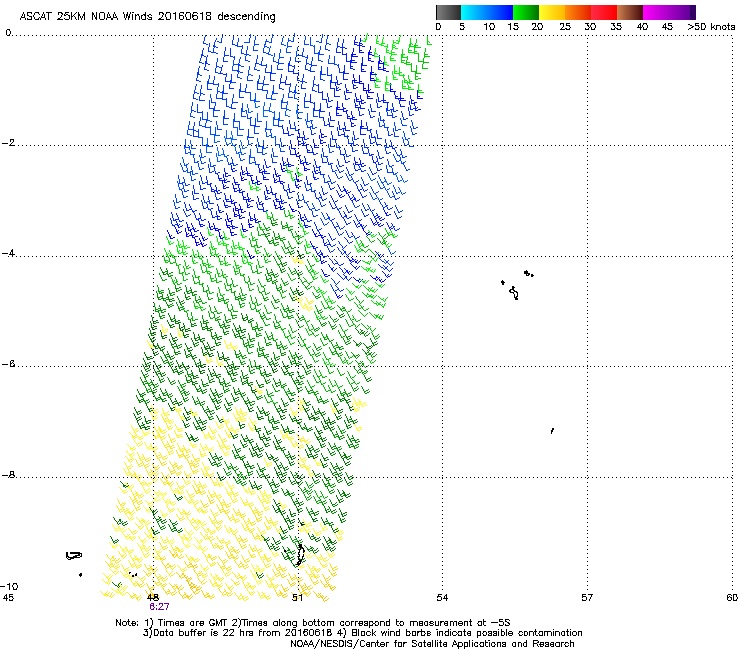Click the ASCAT 25KM NOAA Winds title
This screenshot has width=740, height=650.
point(147,16)
